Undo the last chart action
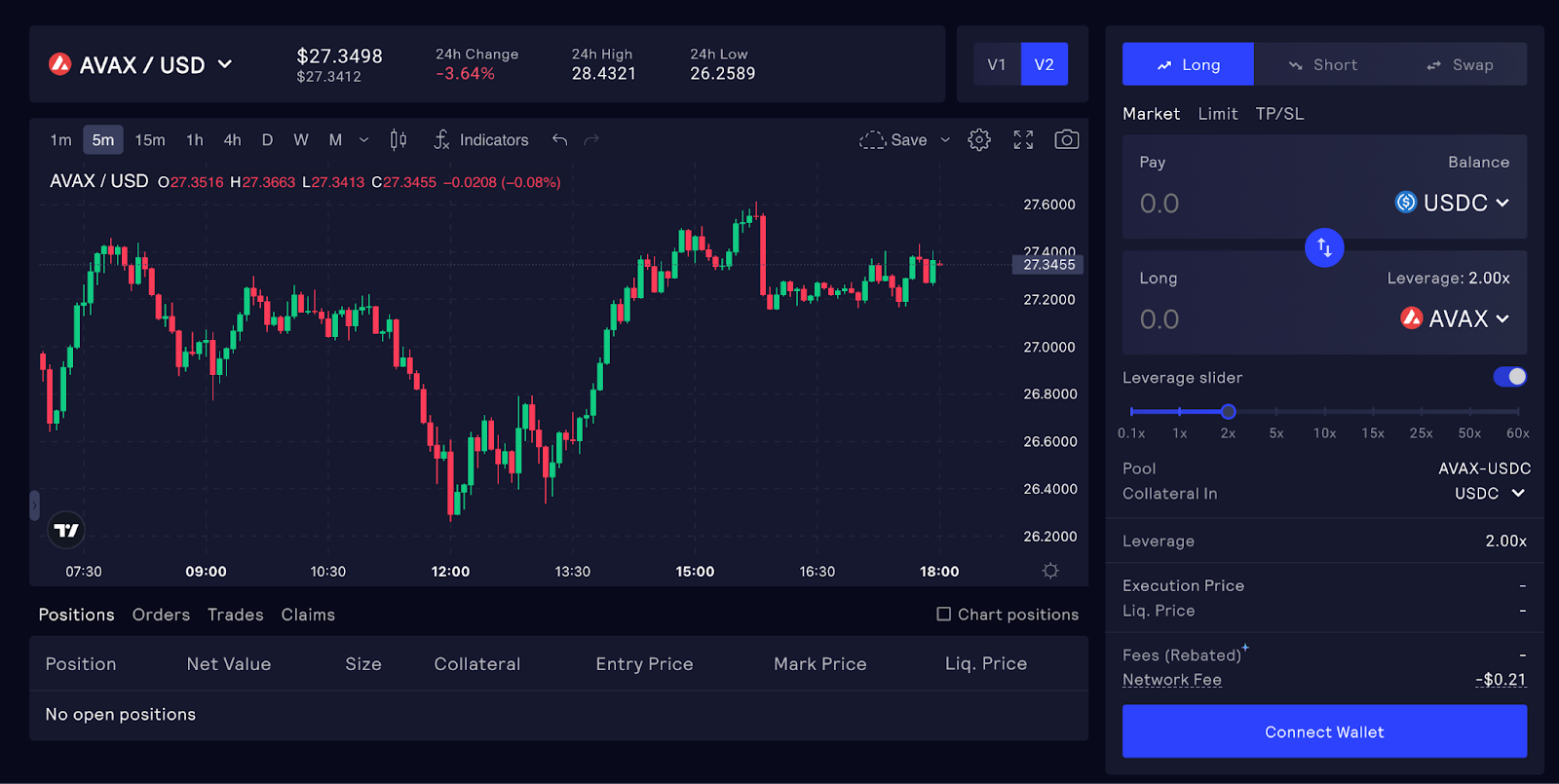The image size is (1559, 784). [x=559, y=140]
